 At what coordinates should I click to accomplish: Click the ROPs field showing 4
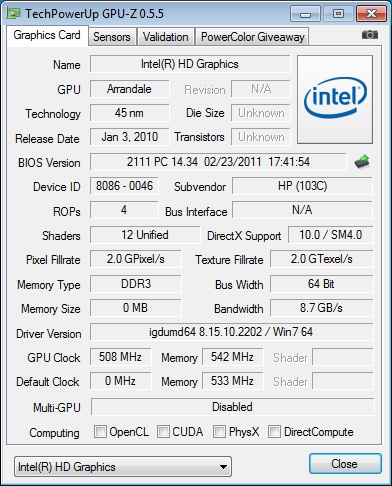[x=124, y=210]
